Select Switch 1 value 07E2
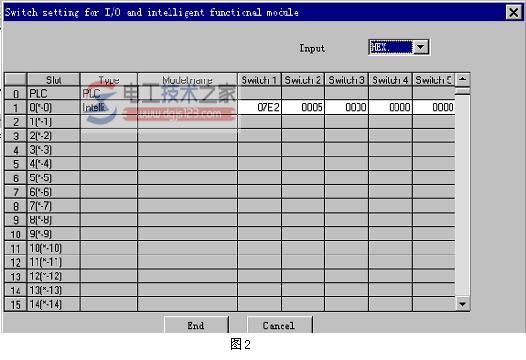The height and width of the screenshot is (360, 526). click(x=259, y=107)
